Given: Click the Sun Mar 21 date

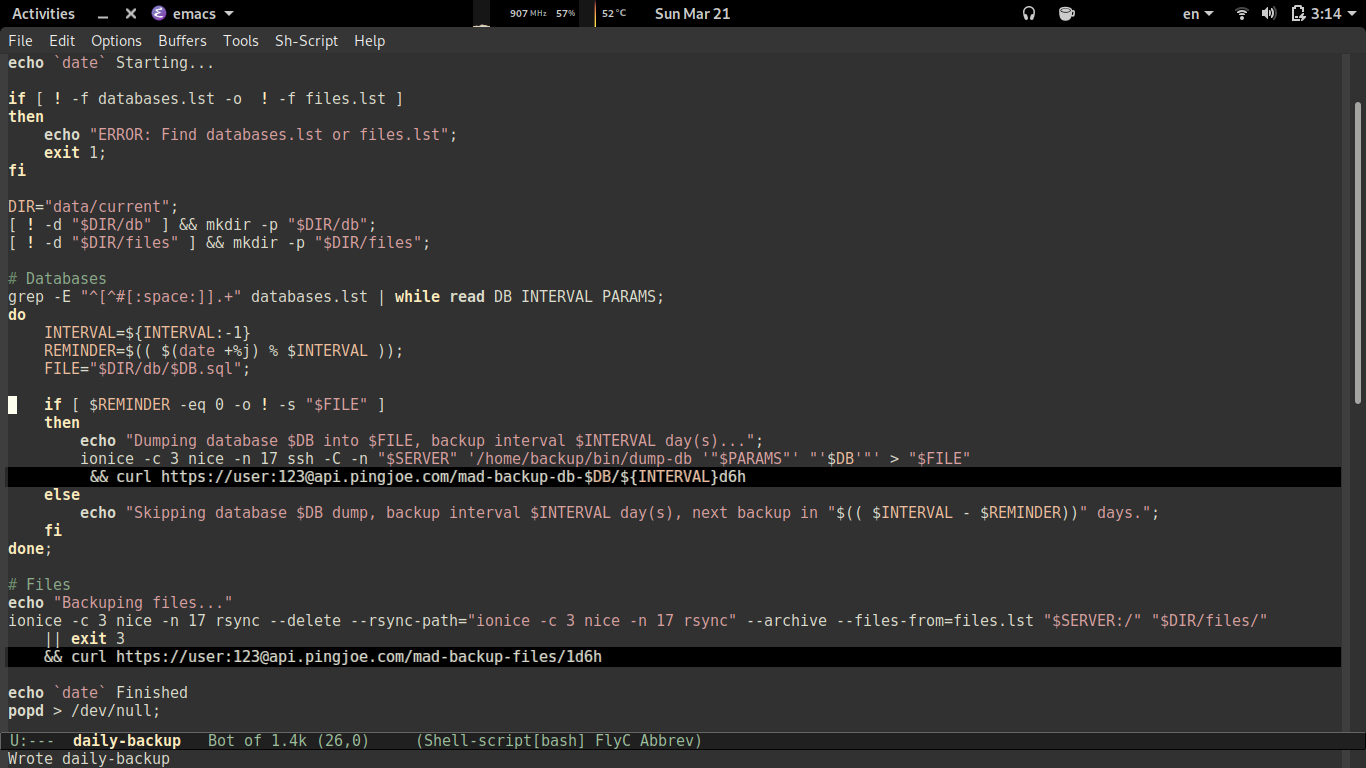Looking at the screenshot, I should [692, 14].
